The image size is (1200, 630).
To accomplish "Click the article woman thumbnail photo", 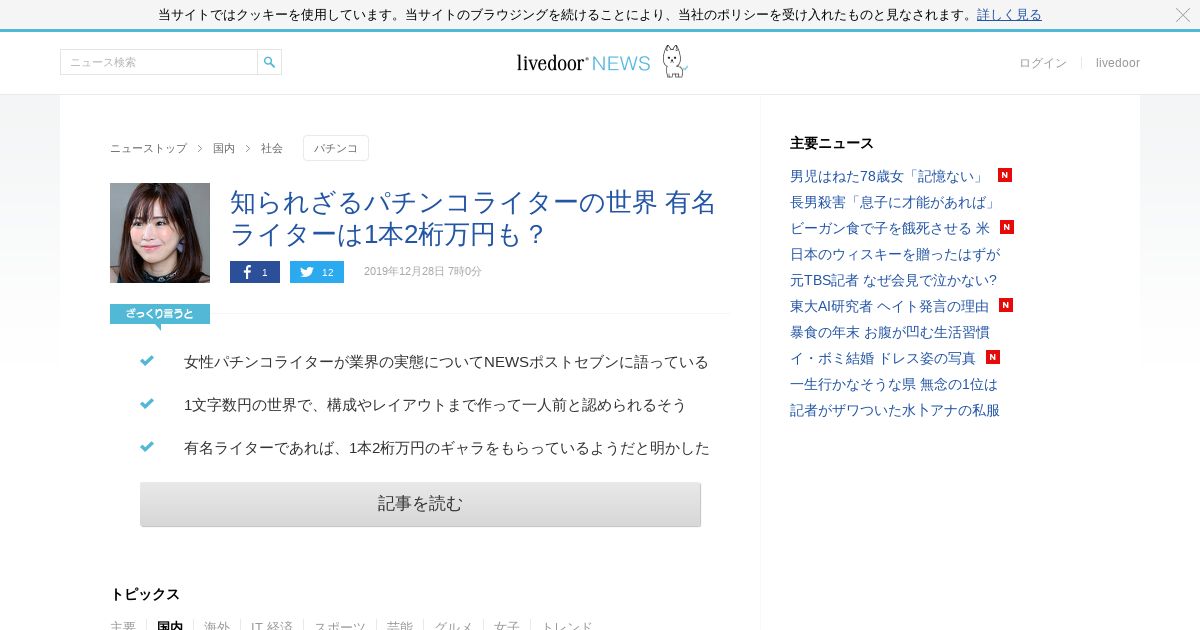I will pyautogui.click(x=160, y=233).
